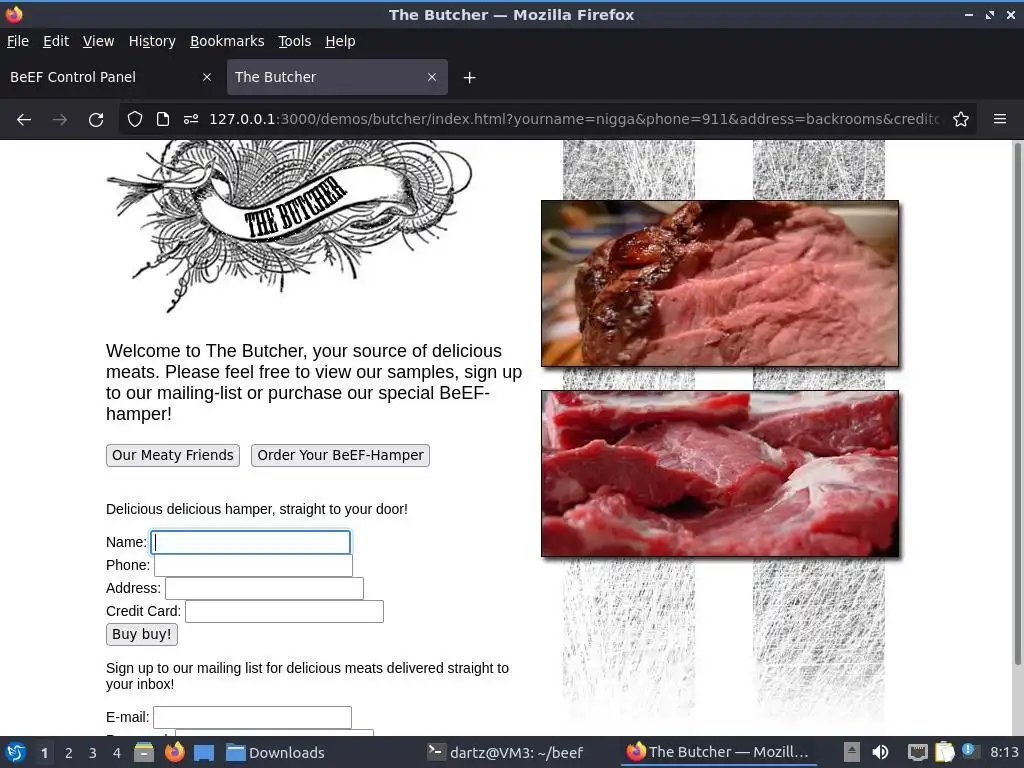
Task: Open the Downloads window from taskbar
Action: (275, 752)
